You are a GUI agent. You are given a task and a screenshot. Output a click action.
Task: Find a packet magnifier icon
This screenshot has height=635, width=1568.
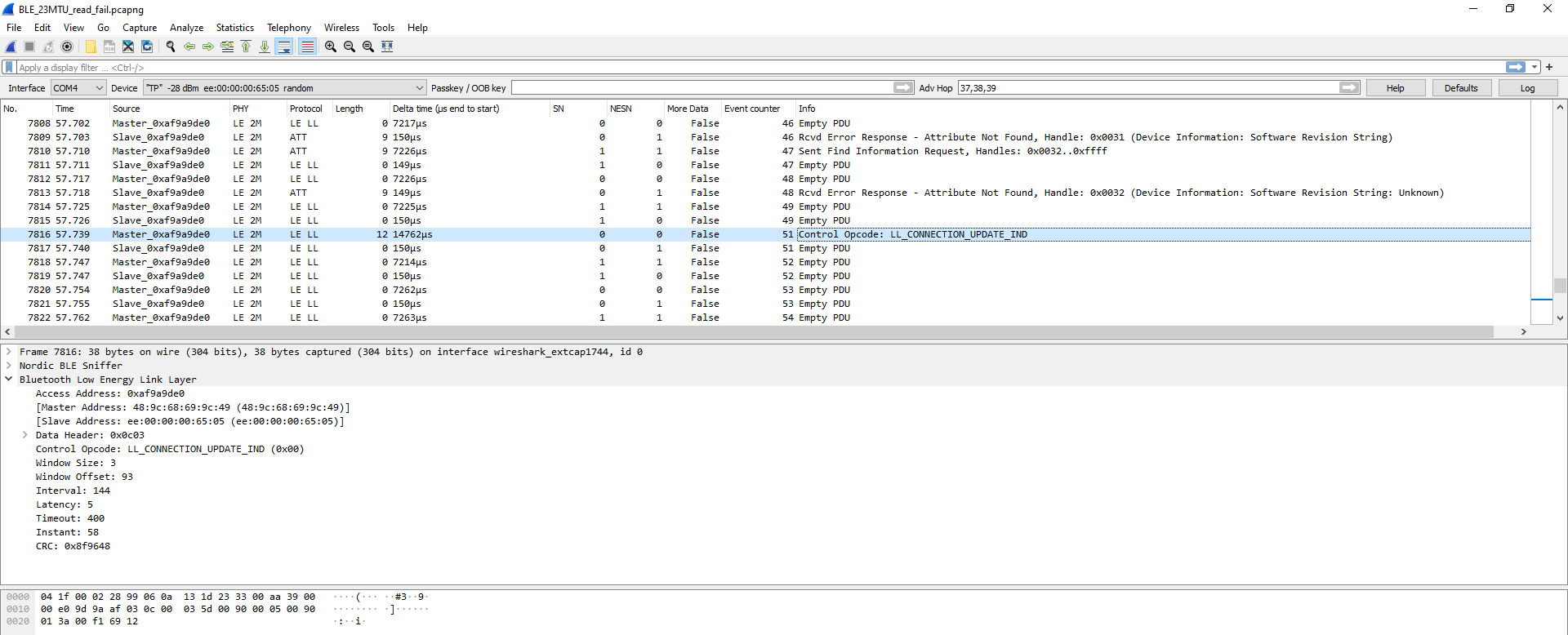pos(171,47)
